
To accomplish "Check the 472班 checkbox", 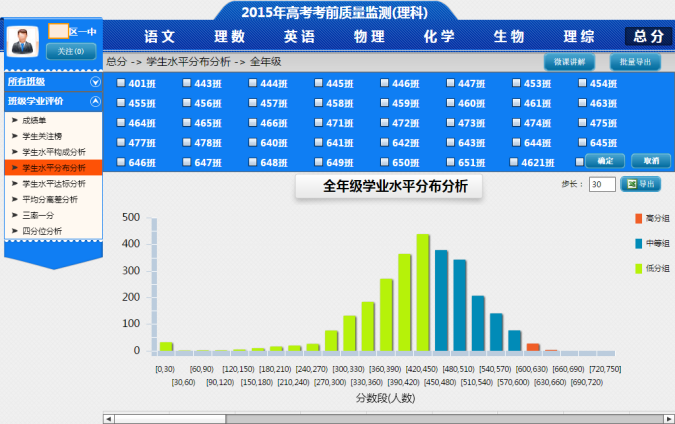I will 384,122.
